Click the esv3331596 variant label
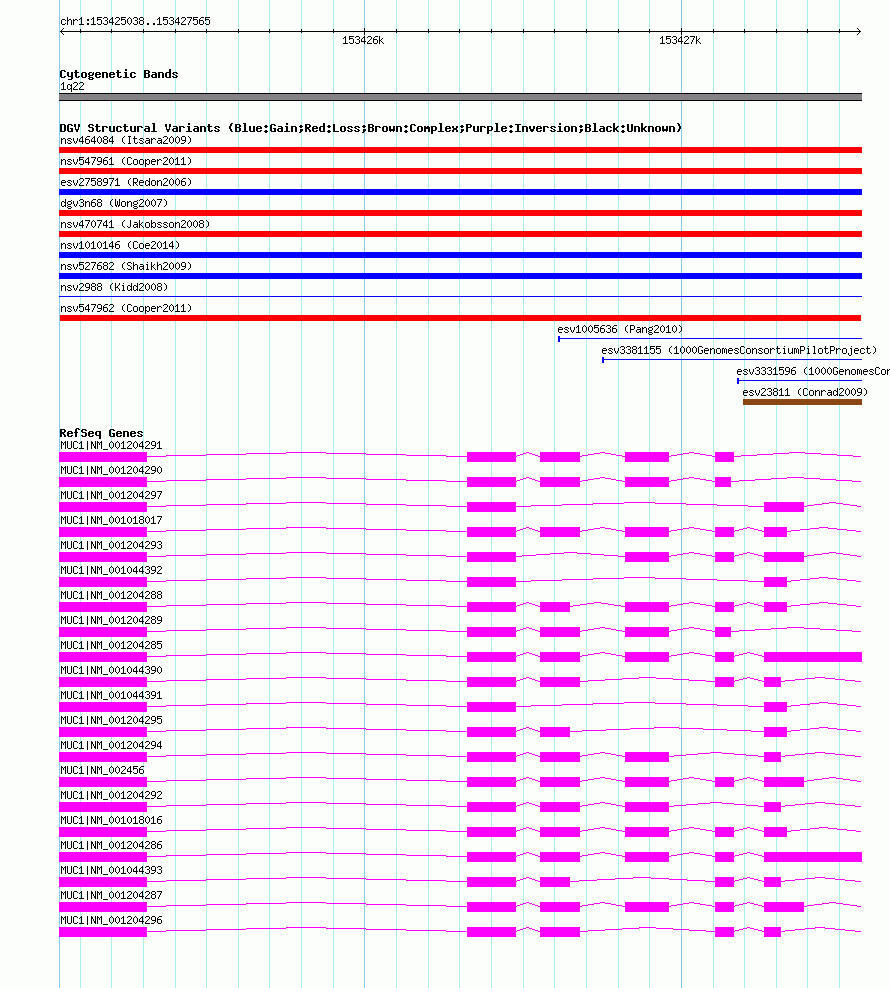Screen dimensions: 890x988 (813, 371)
